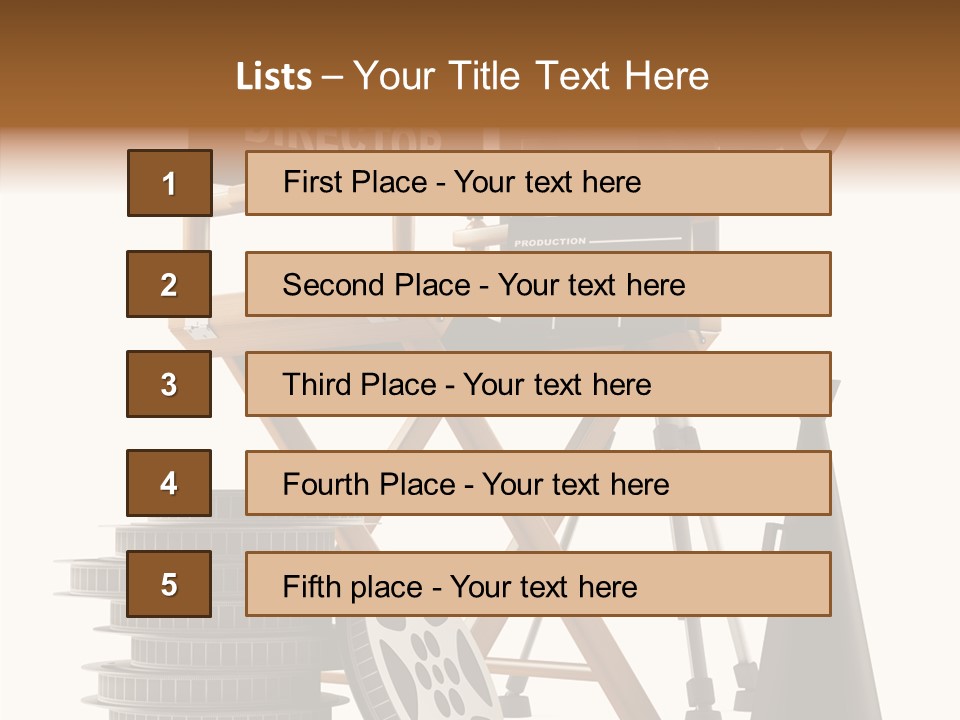Click the number 4 box
The image size is (960, 720).
click(x=169, y=483)
